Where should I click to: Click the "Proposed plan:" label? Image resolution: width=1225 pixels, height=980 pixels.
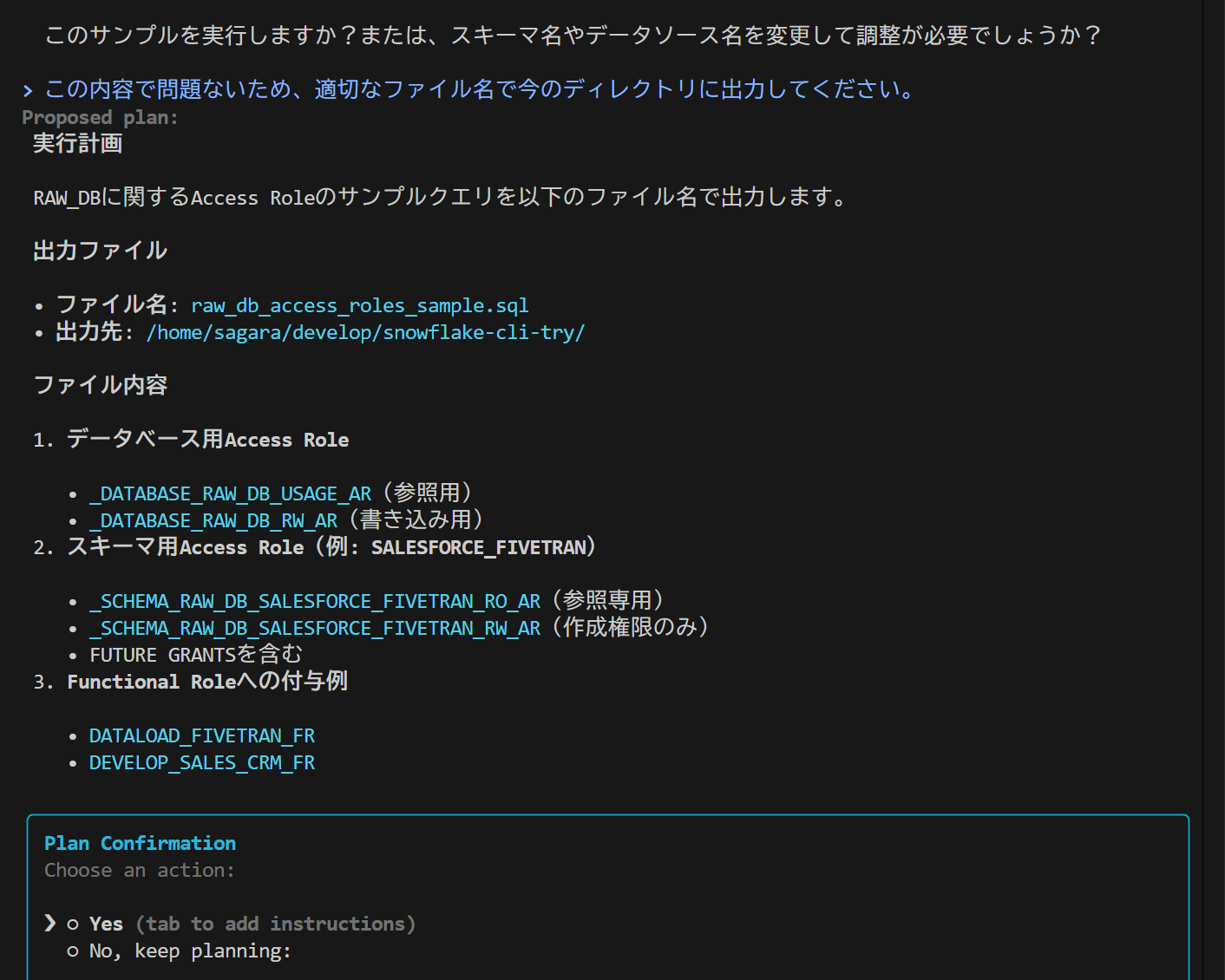(x=100, y=118)
